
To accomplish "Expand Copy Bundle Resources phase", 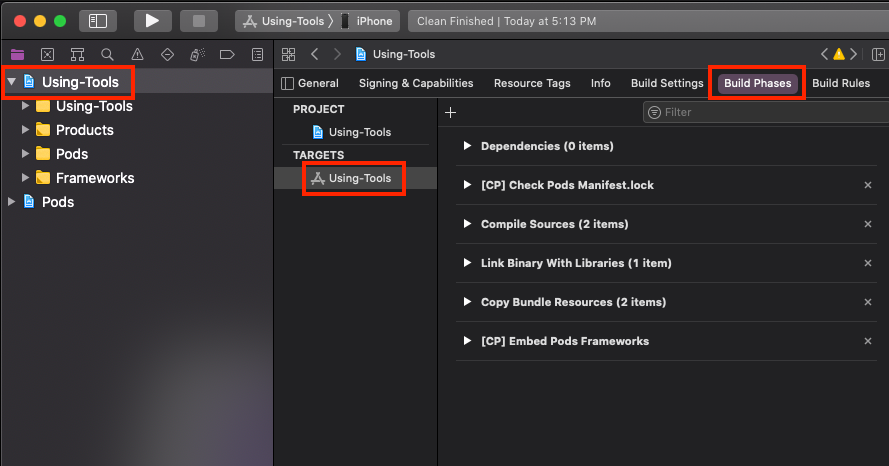I will 467,302.
